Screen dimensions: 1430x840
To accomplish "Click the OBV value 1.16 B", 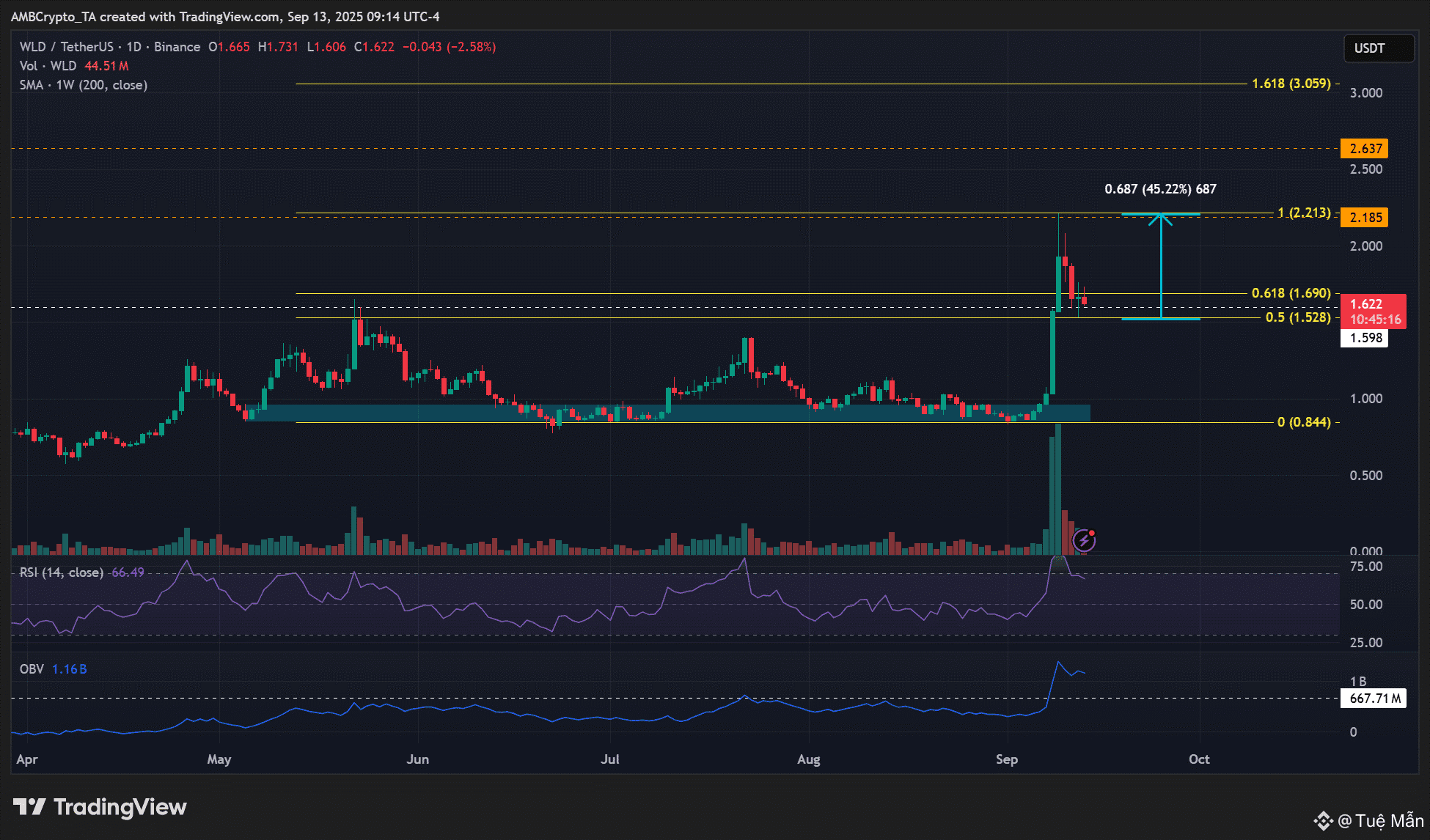I will coord(70,669).
